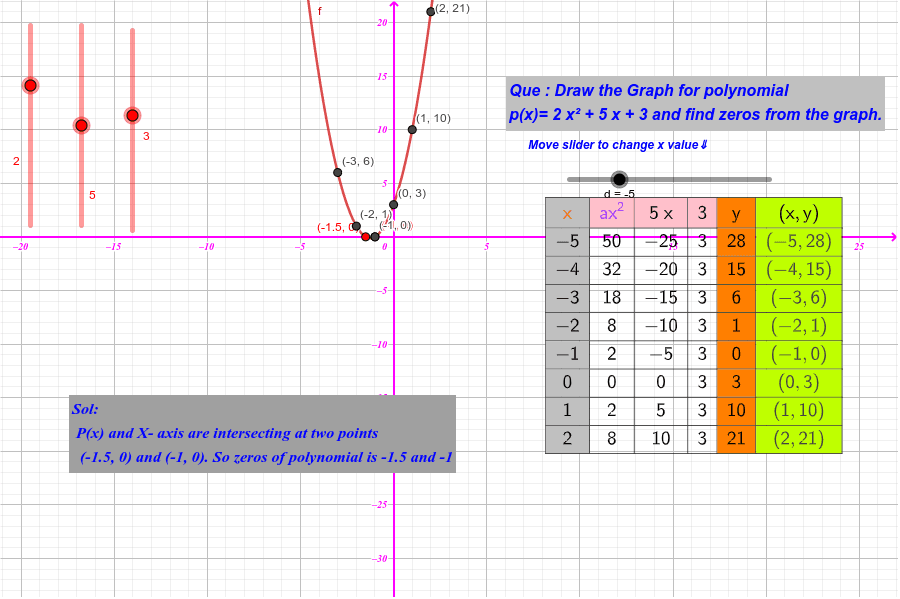
Task: Click the curve label f on the parabola
Action: [321, 12]
